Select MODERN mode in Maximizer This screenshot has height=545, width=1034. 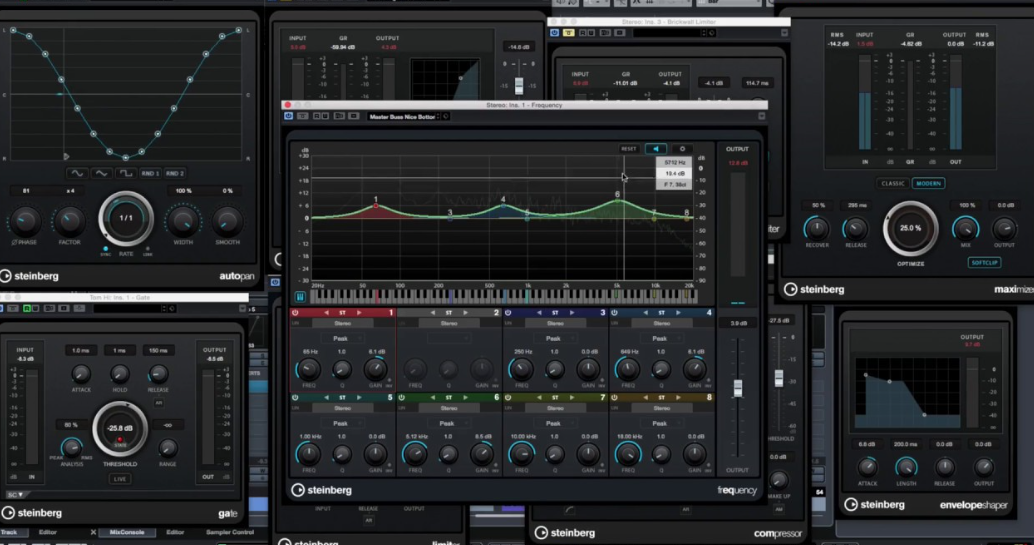point(928,183)
